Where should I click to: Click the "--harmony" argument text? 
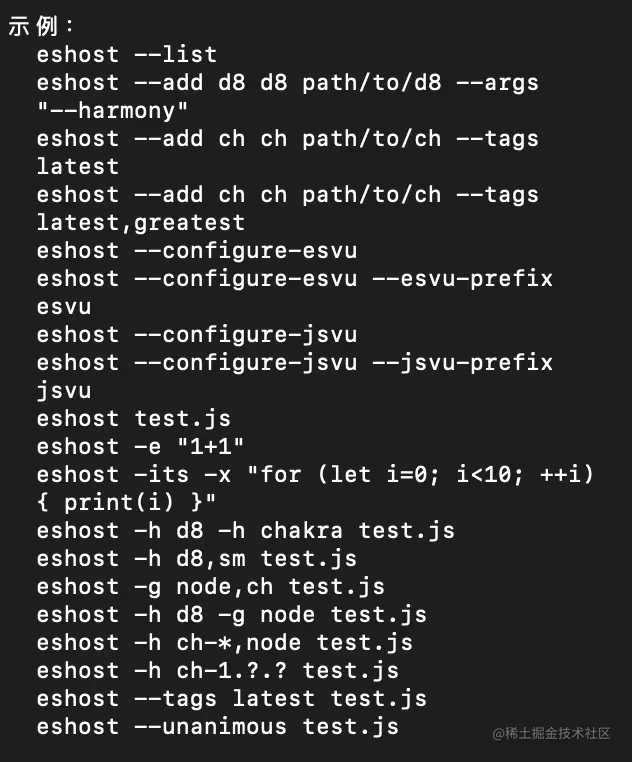112,111
